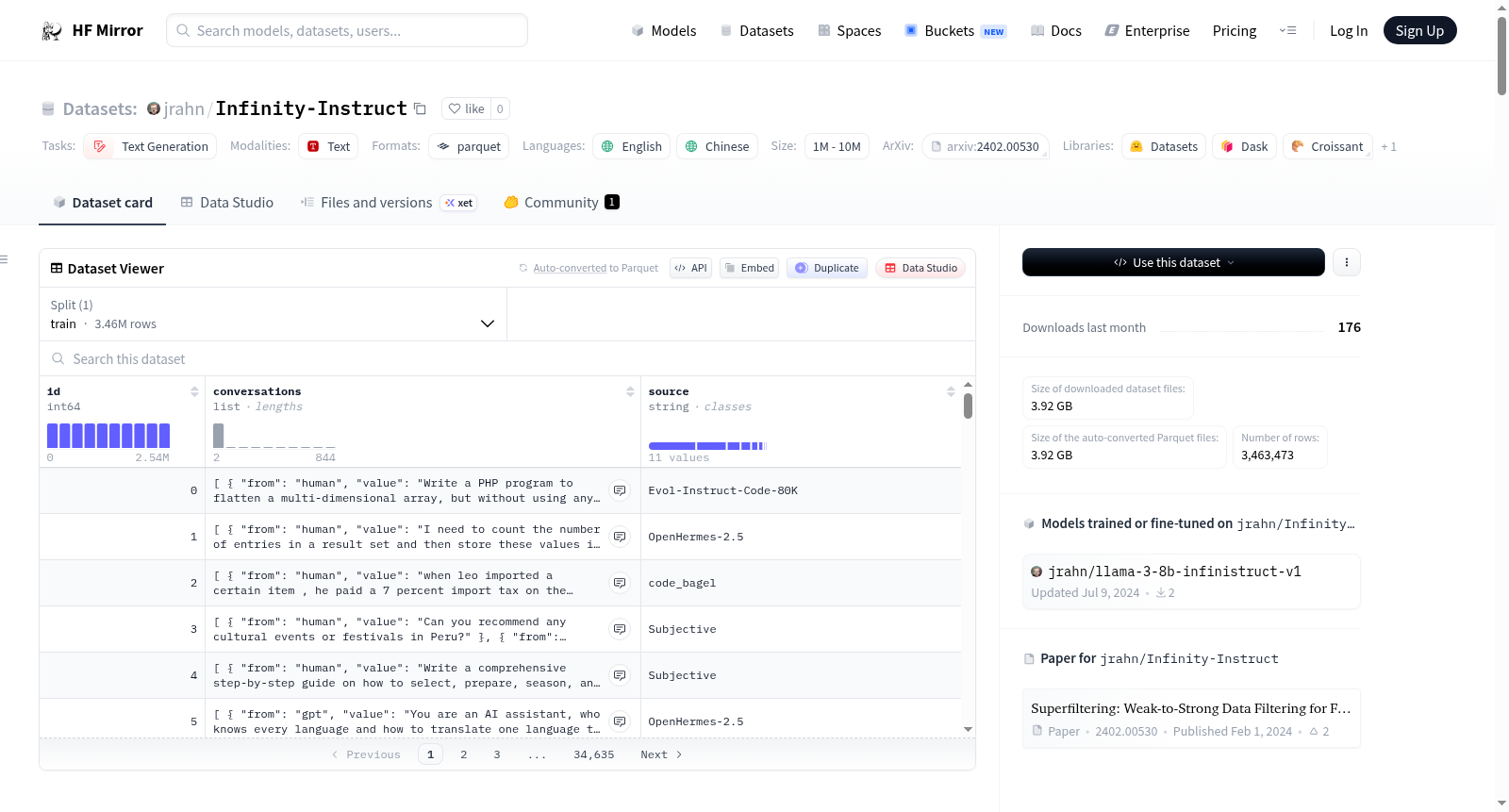Open expanded chat view for row 4

620,675
